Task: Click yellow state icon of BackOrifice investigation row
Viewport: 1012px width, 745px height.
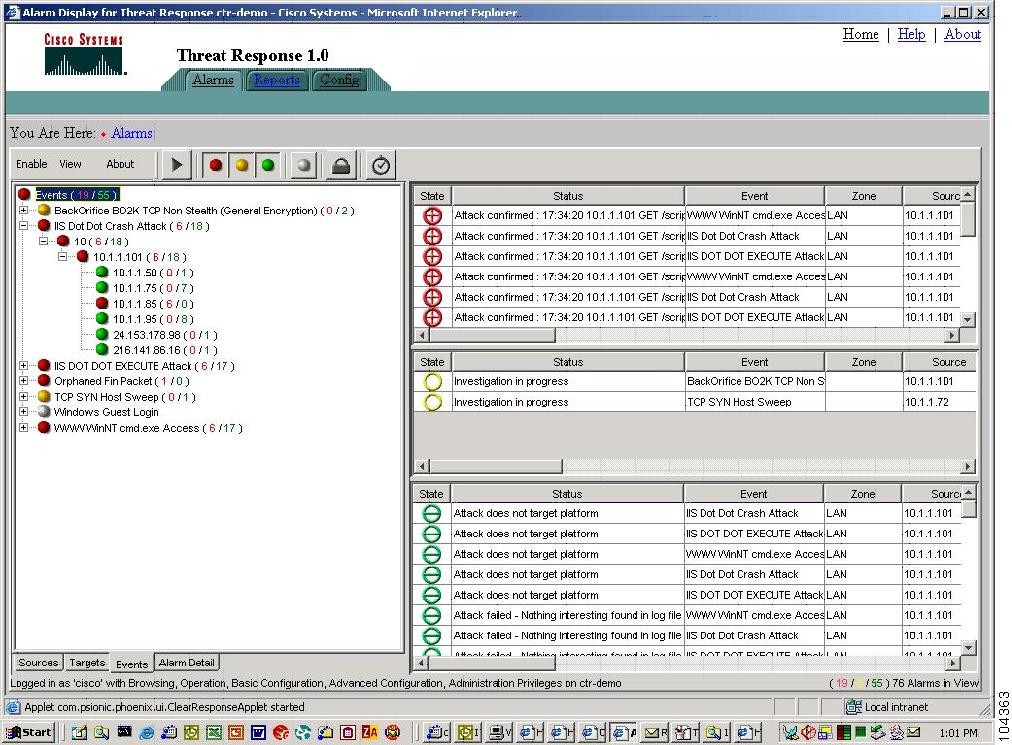Action: click(x=432, y=382)
